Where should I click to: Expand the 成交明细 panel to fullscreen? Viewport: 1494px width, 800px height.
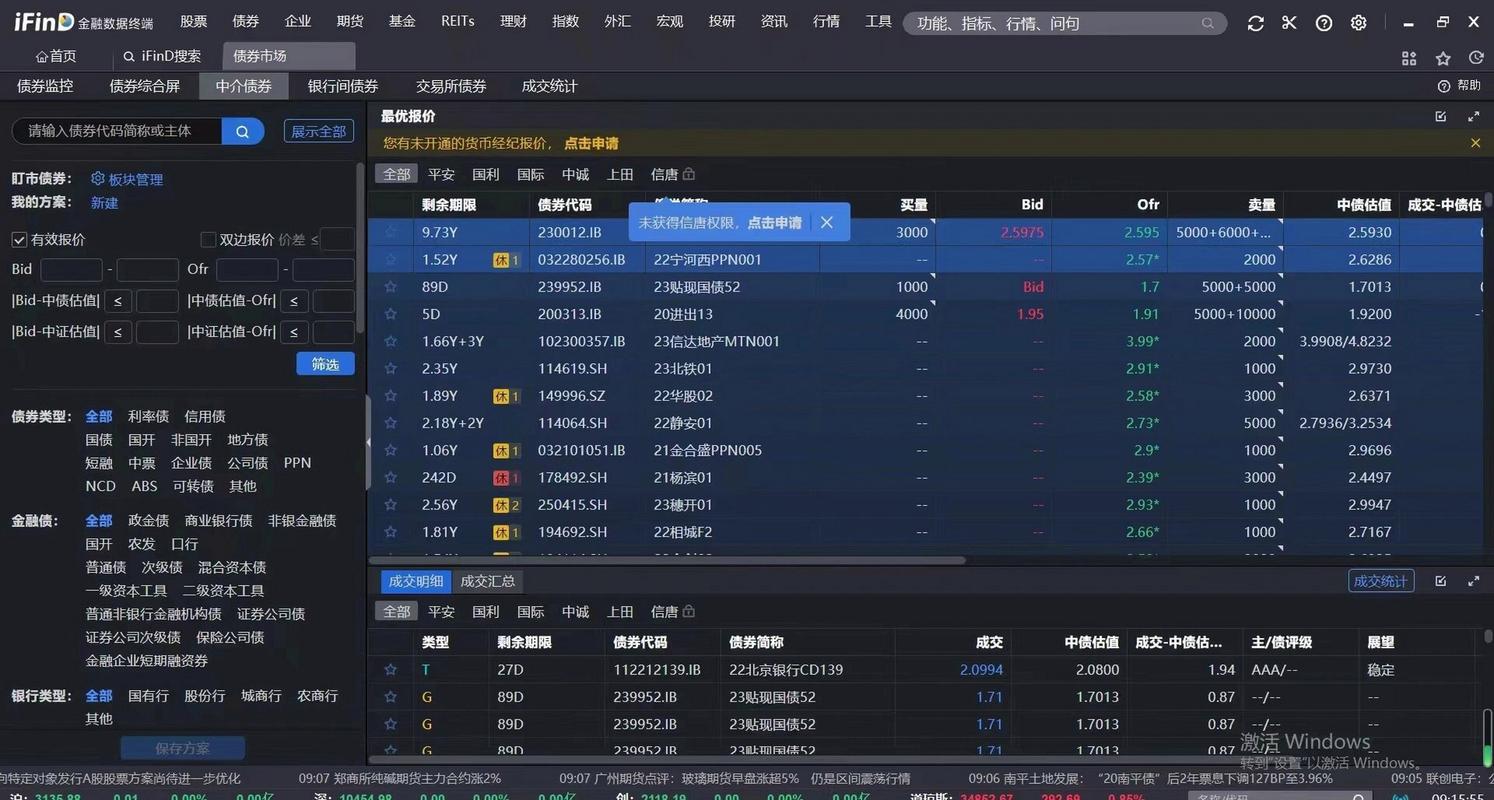1474,580
